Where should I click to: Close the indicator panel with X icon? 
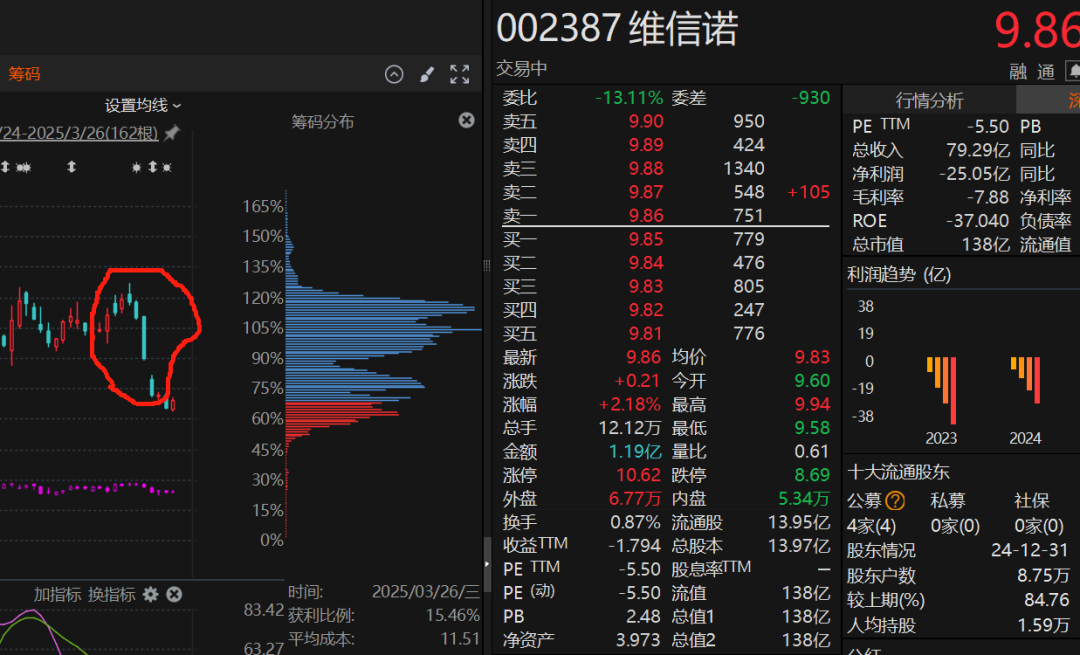click(x=174, y=594)
